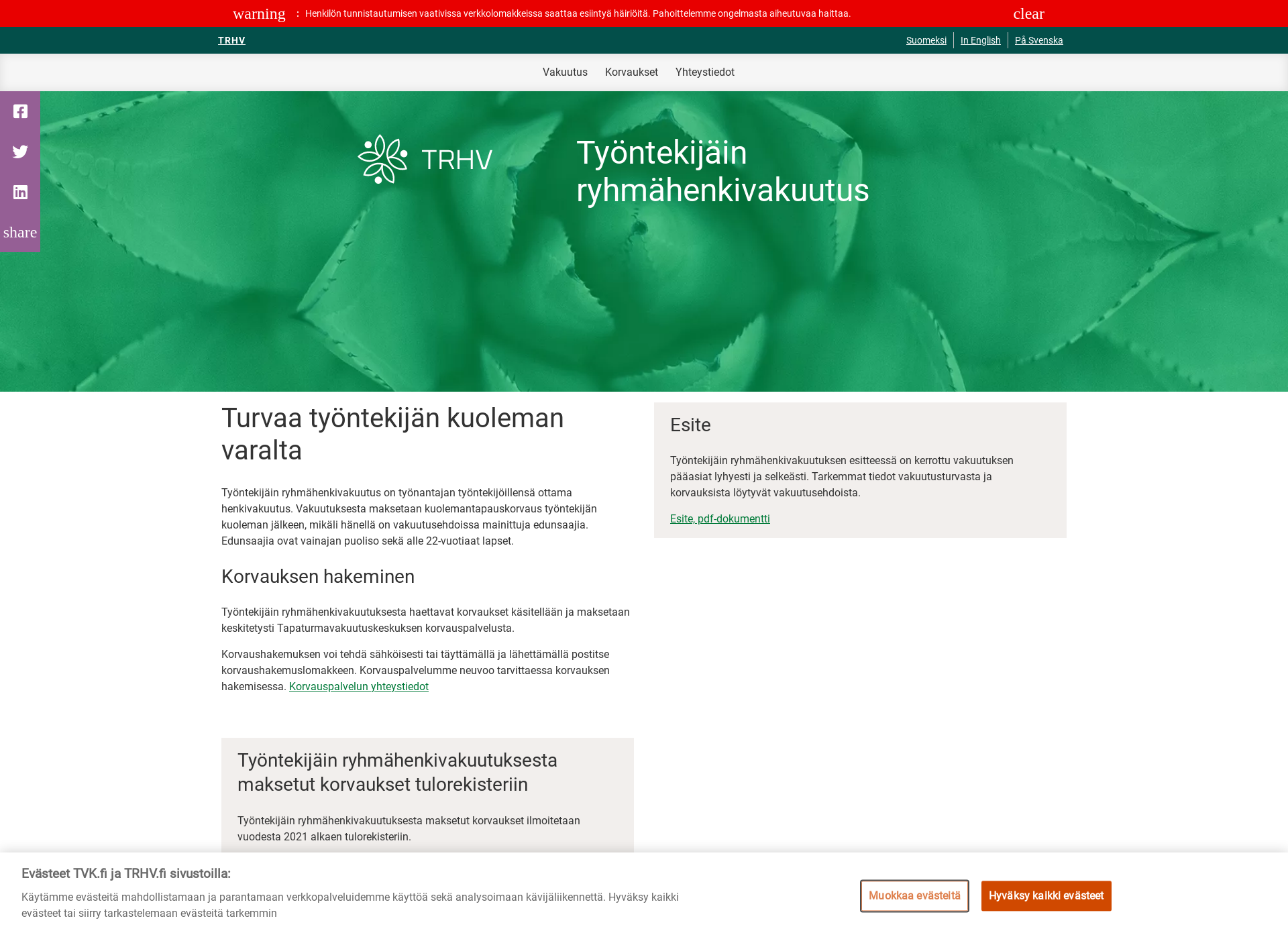Click the Facebook share icon
The image size is (1288, 939).
point(19,111)
